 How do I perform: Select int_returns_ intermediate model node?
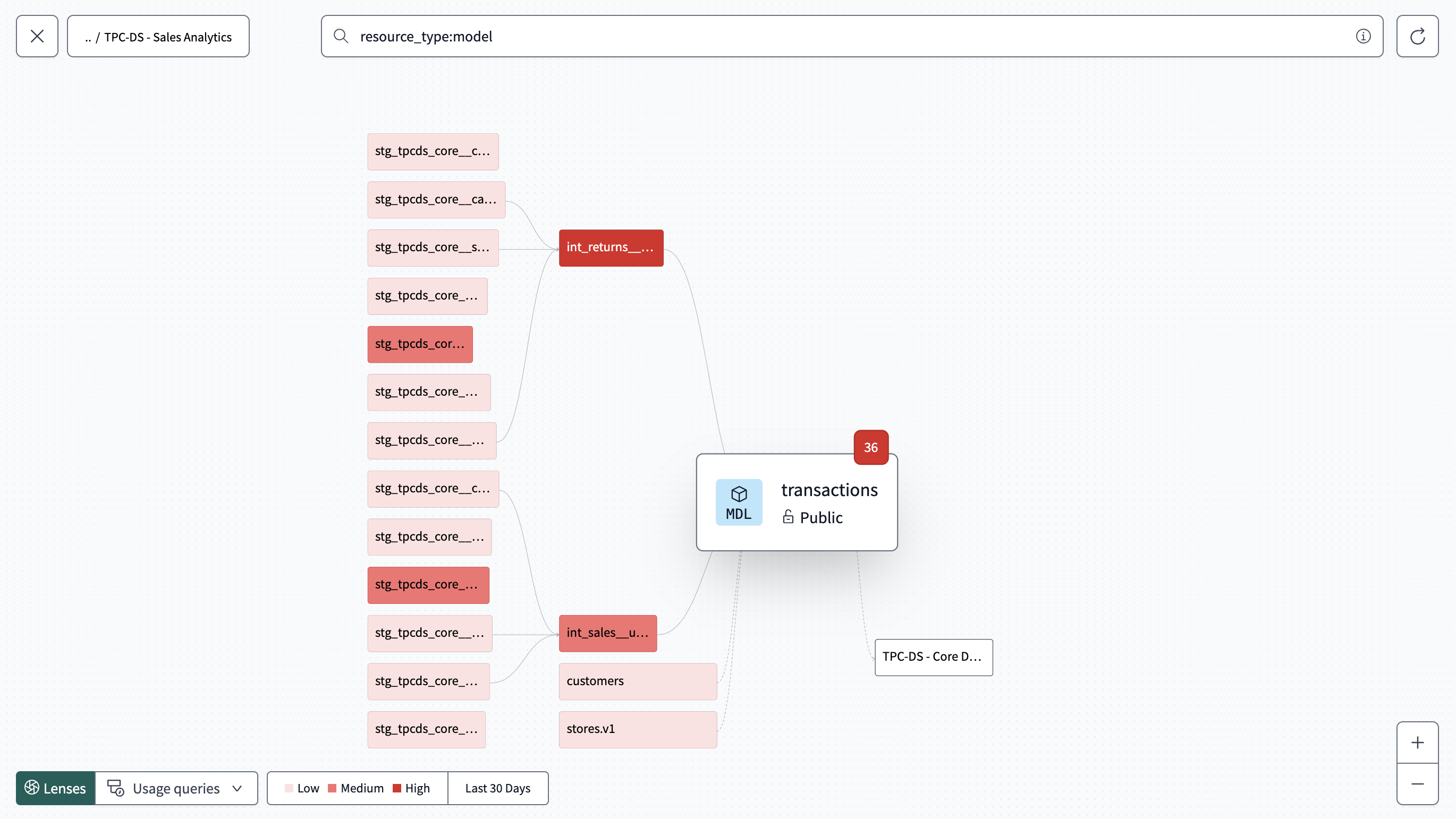coord(611,247)
